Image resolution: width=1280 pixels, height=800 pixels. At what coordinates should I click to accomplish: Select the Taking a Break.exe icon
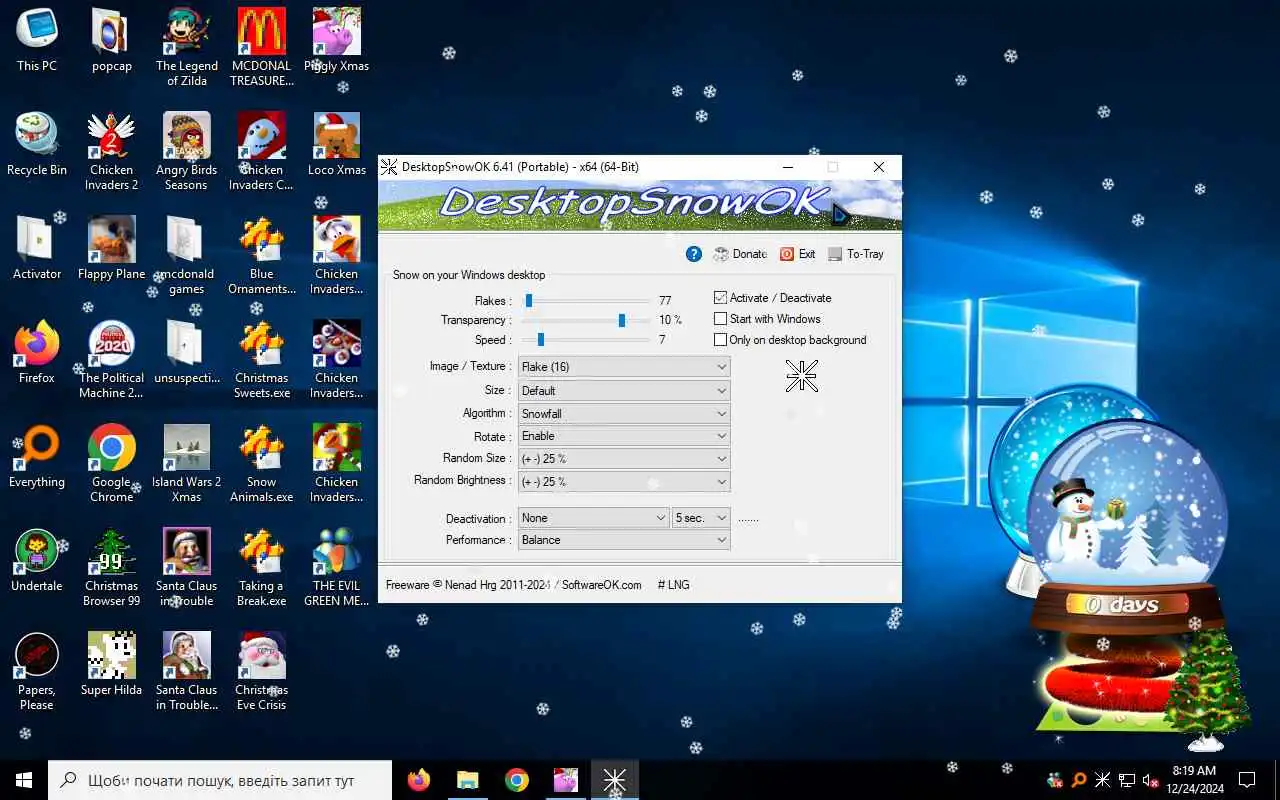point(262,567)
